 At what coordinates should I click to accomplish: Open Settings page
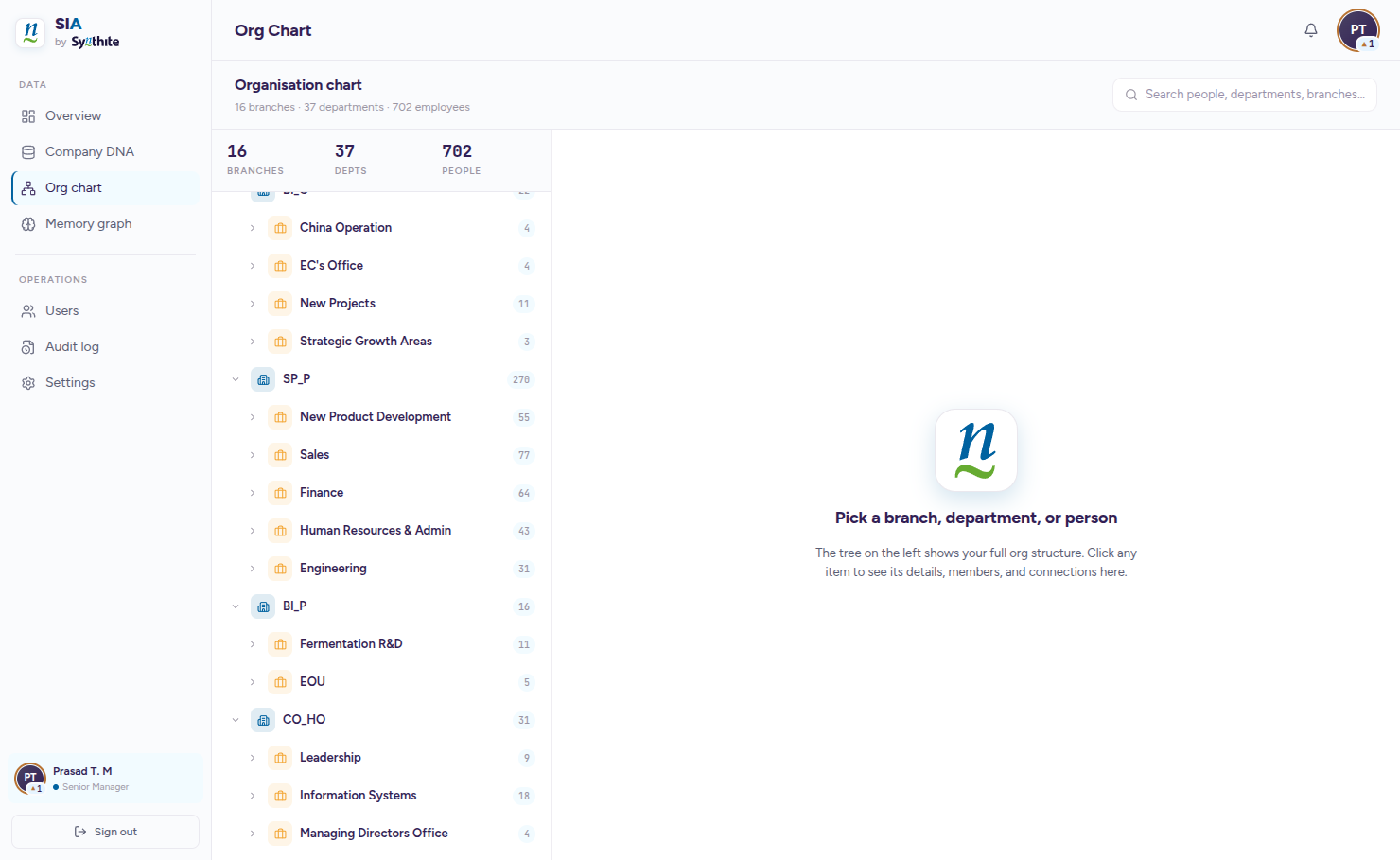[105, 383]
